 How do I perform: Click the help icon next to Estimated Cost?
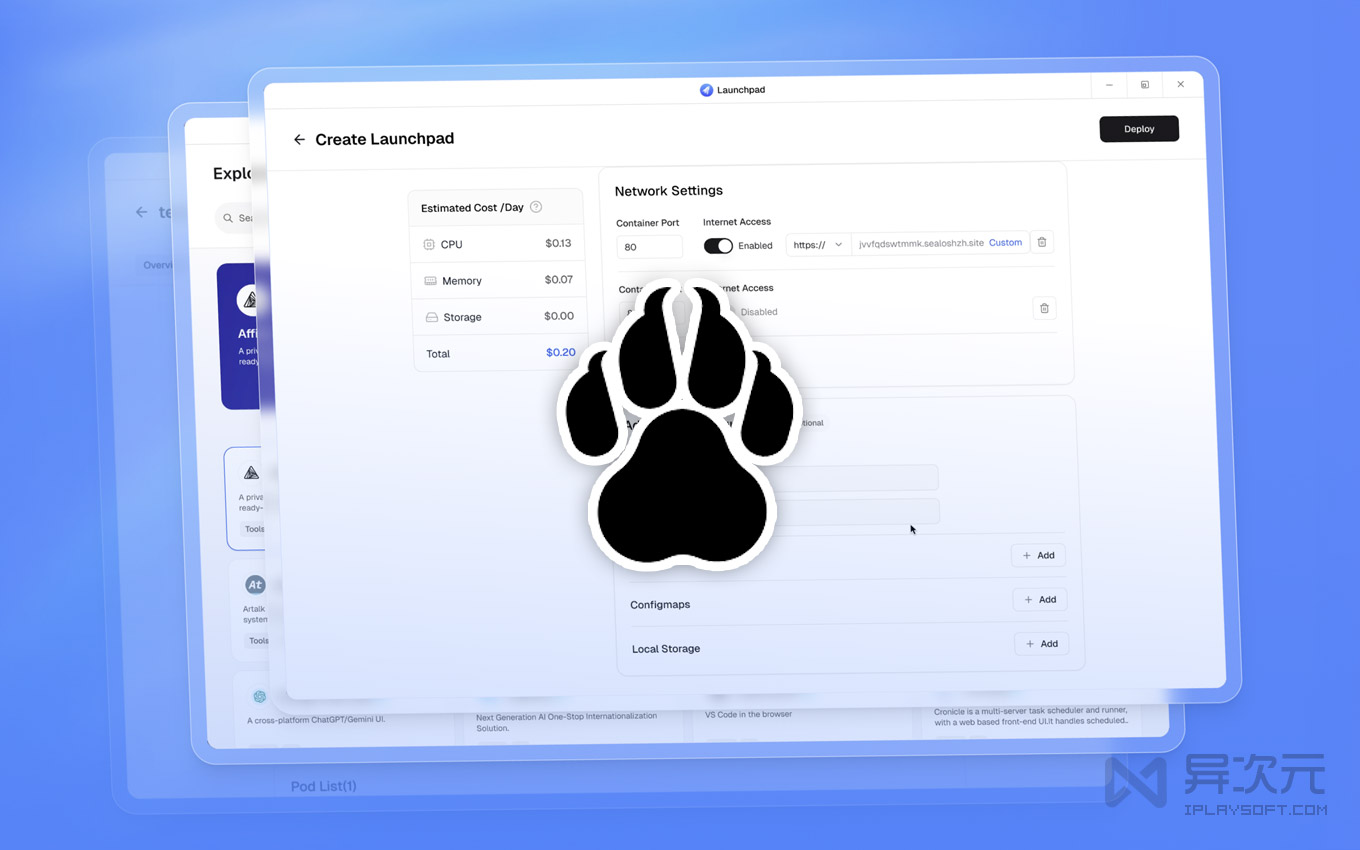536,207
